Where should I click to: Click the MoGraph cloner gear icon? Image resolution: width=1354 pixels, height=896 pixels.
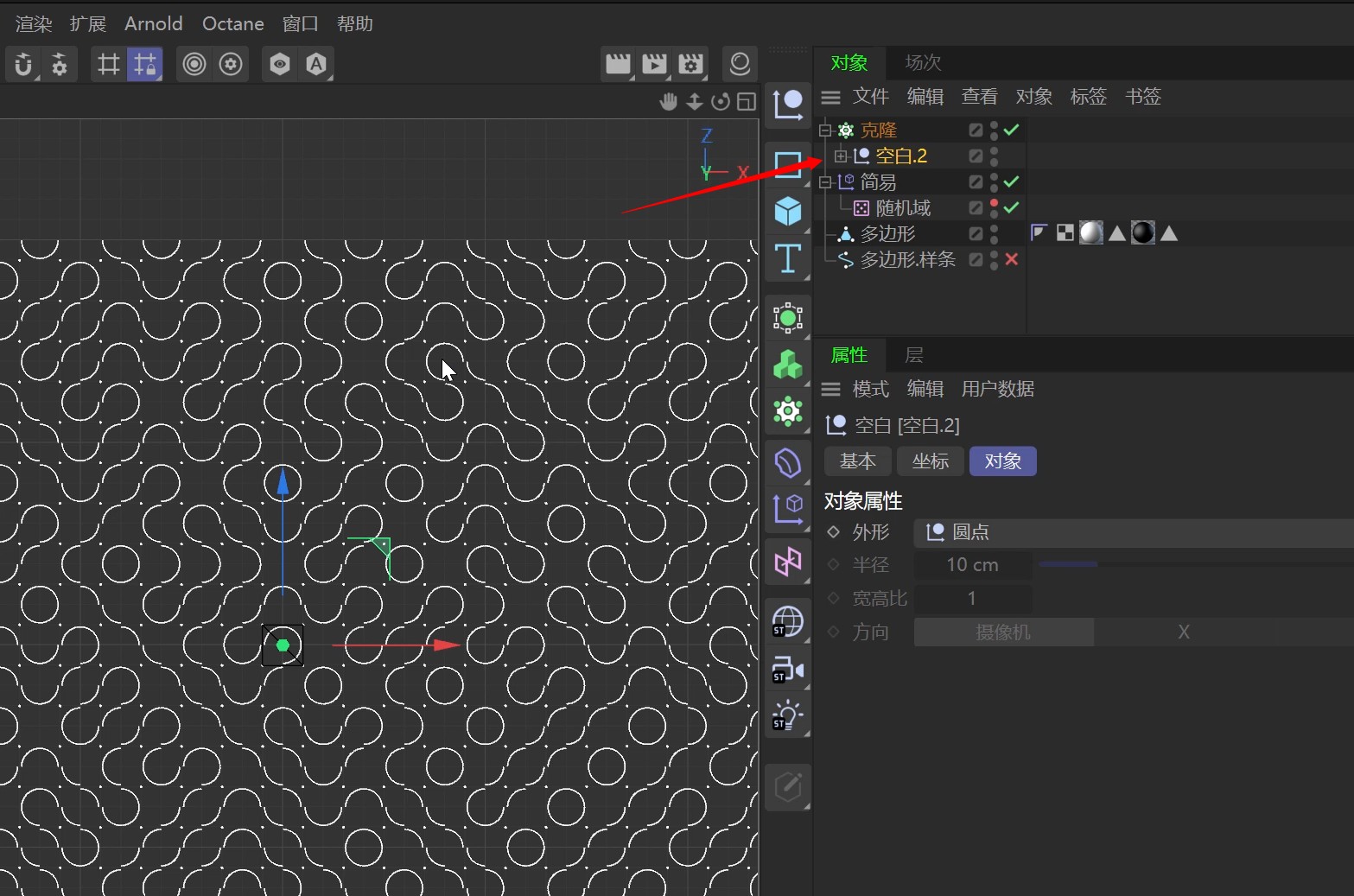[x=788, y=411]
